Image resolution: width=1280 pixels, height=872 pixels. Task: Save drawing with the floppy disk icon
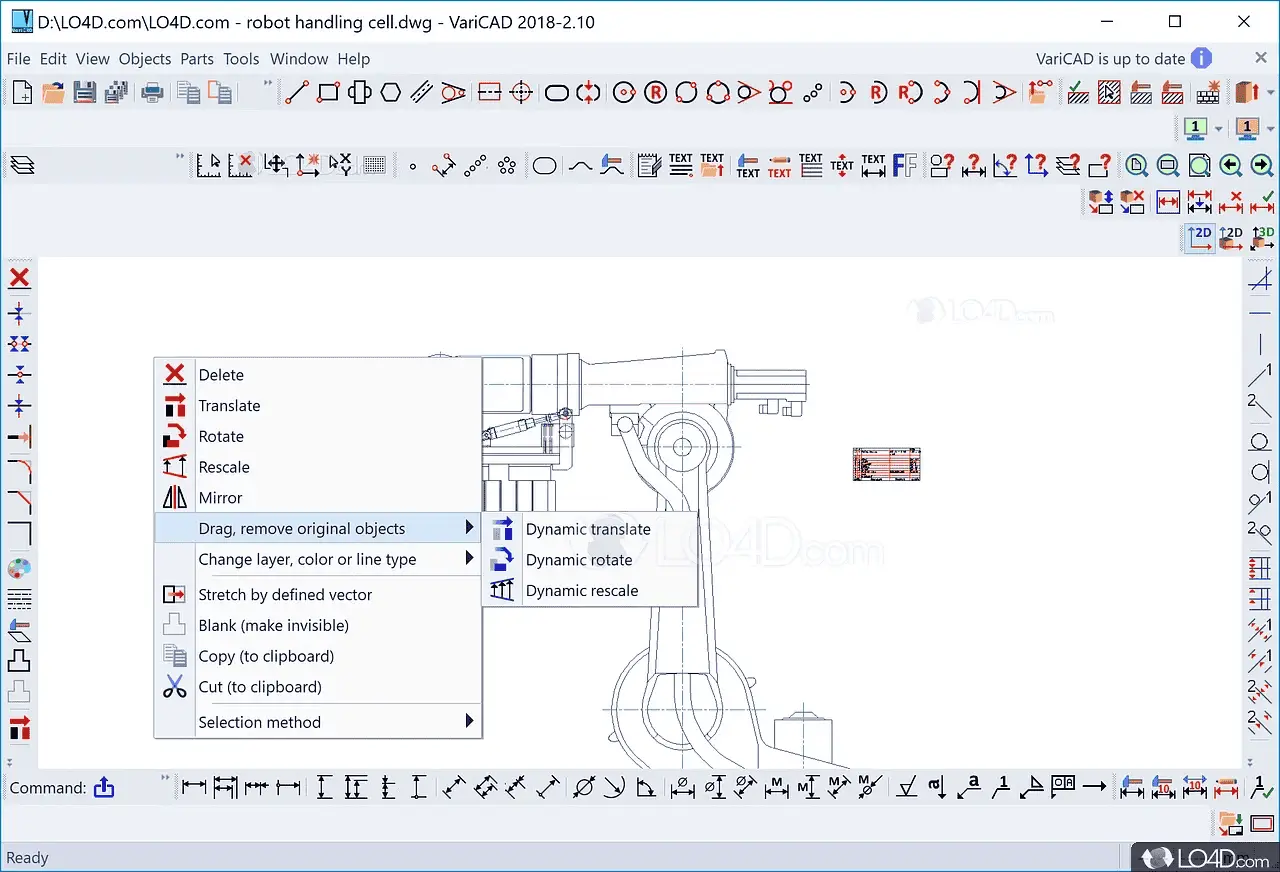(85, 93)
